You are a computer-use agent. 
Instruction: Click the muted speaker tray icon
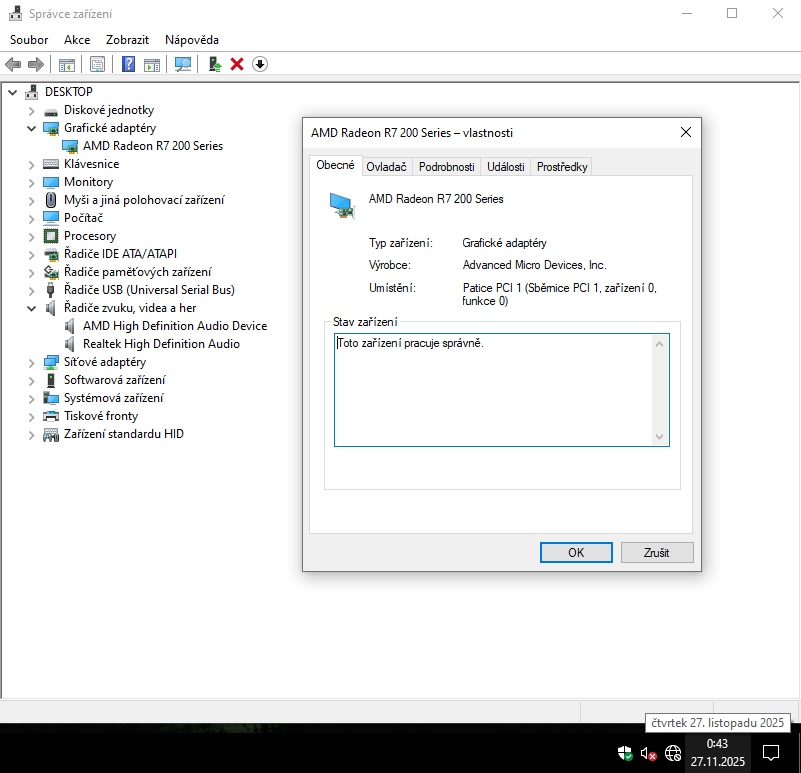[648, 753]
